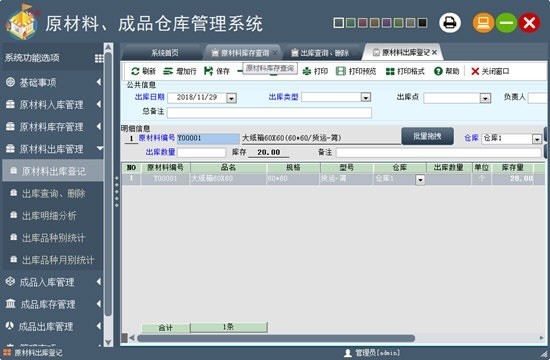
Task: Close the 原材料出库登记 tab
Action: [x=434, y=53]
